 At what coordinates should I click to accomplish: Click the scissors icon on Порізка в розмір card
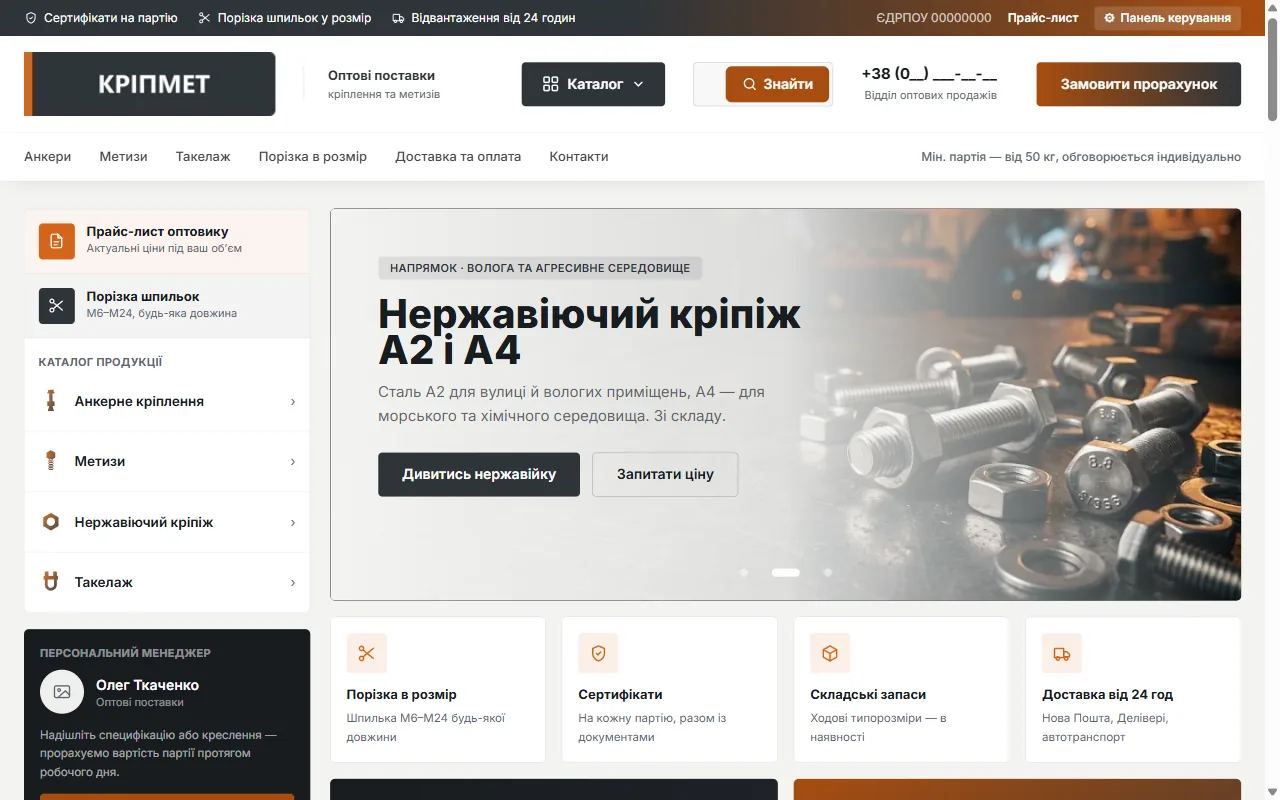click(x=366, y=653)
